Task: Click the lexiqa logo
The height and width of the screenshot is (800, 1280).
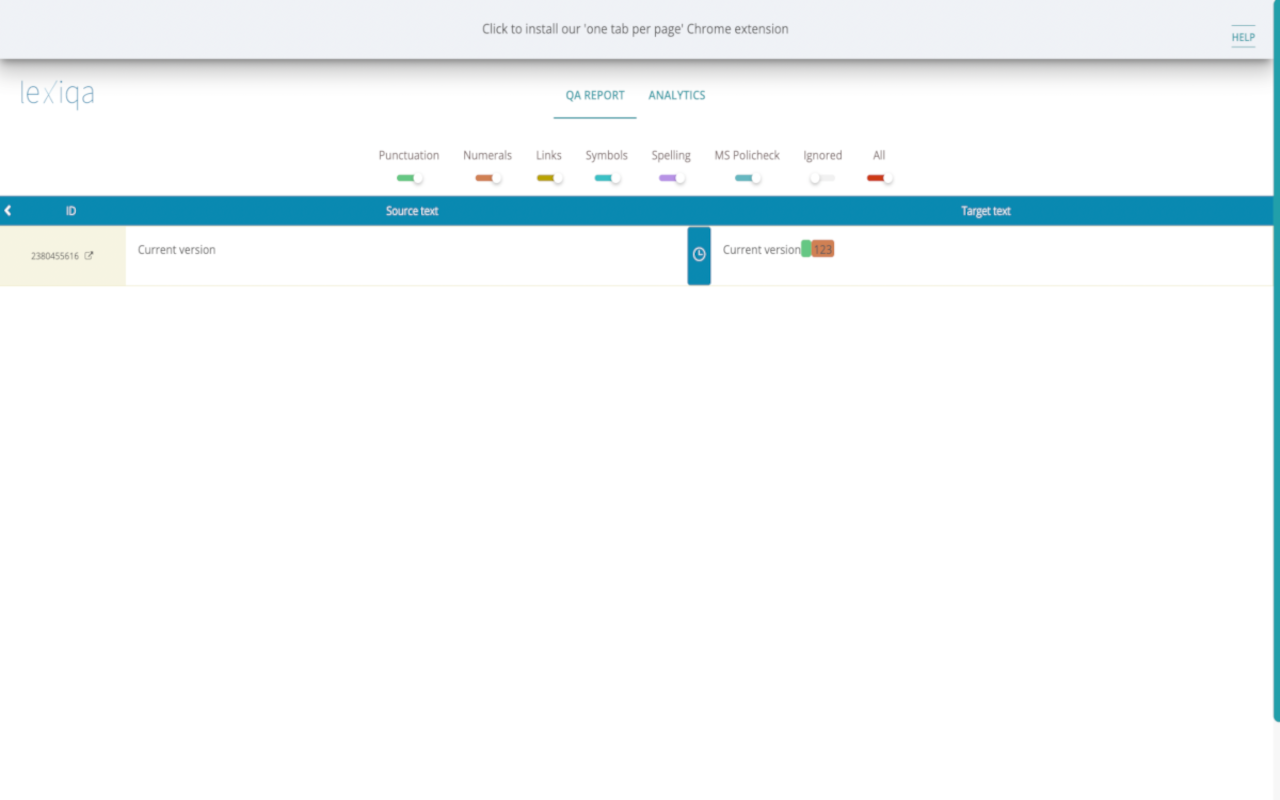Action: 57,93
